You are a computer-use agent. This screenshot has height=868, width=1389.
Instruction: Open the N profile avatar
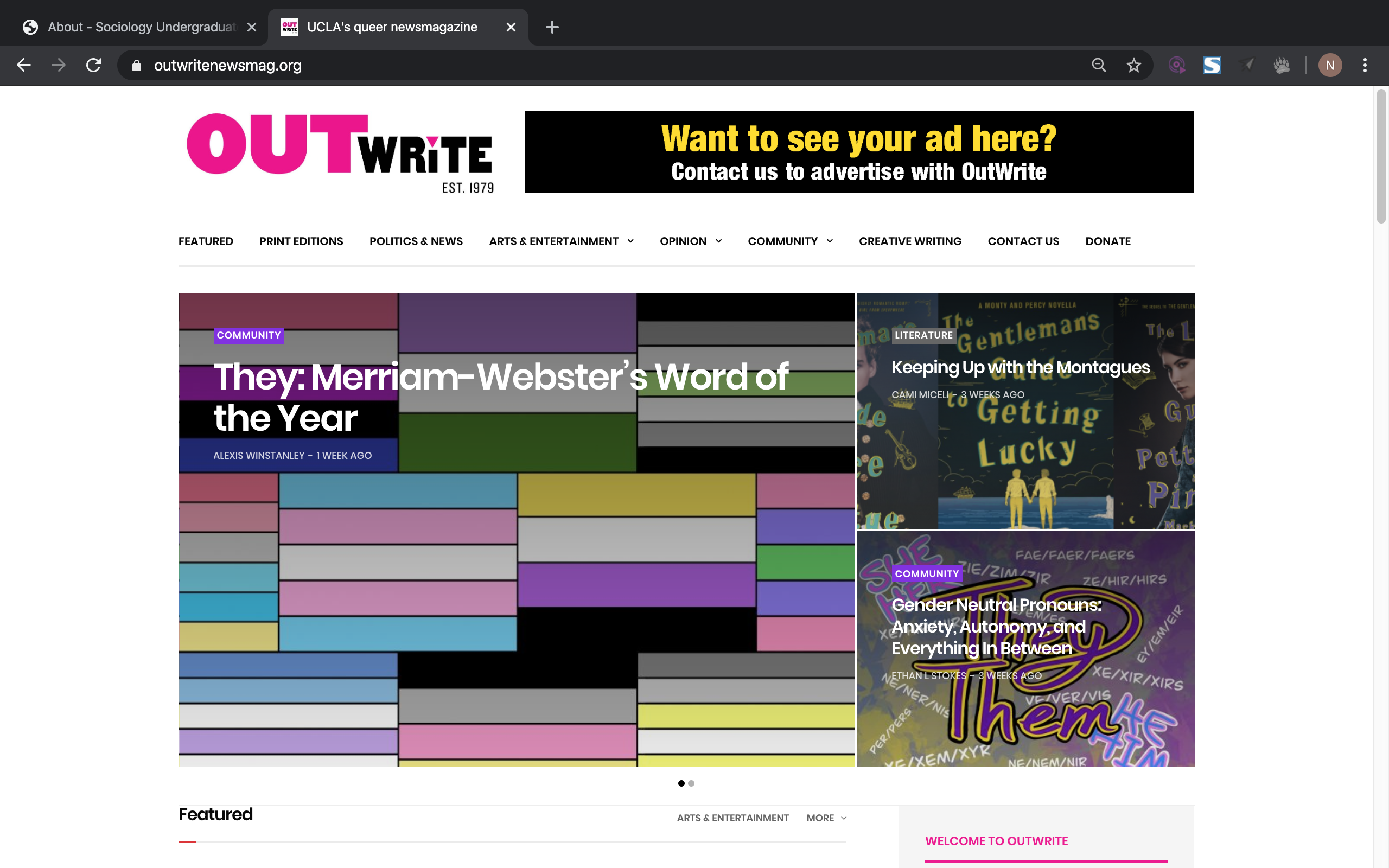pos(1330,66)
